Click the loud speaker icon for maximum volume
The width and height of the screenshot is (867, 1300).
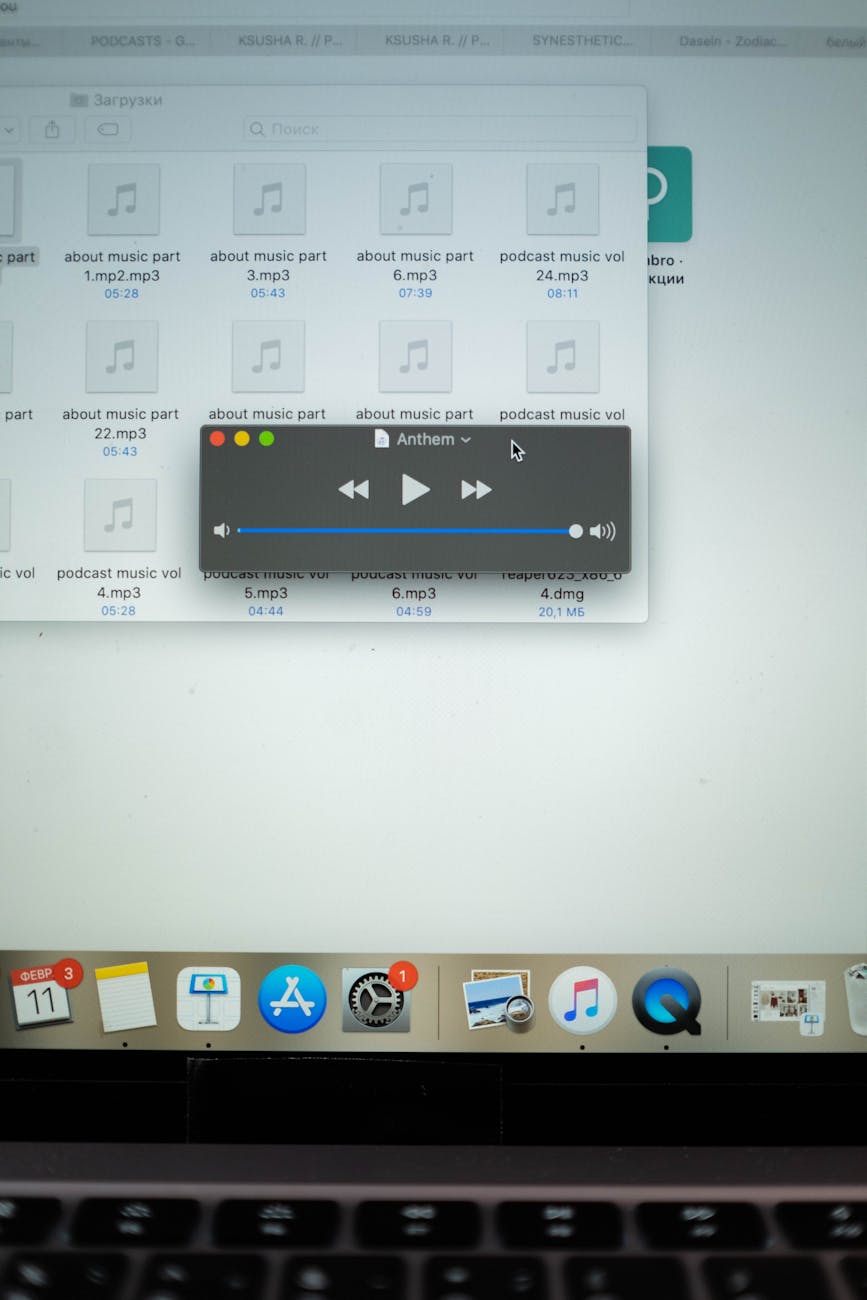tap(602, 530)
